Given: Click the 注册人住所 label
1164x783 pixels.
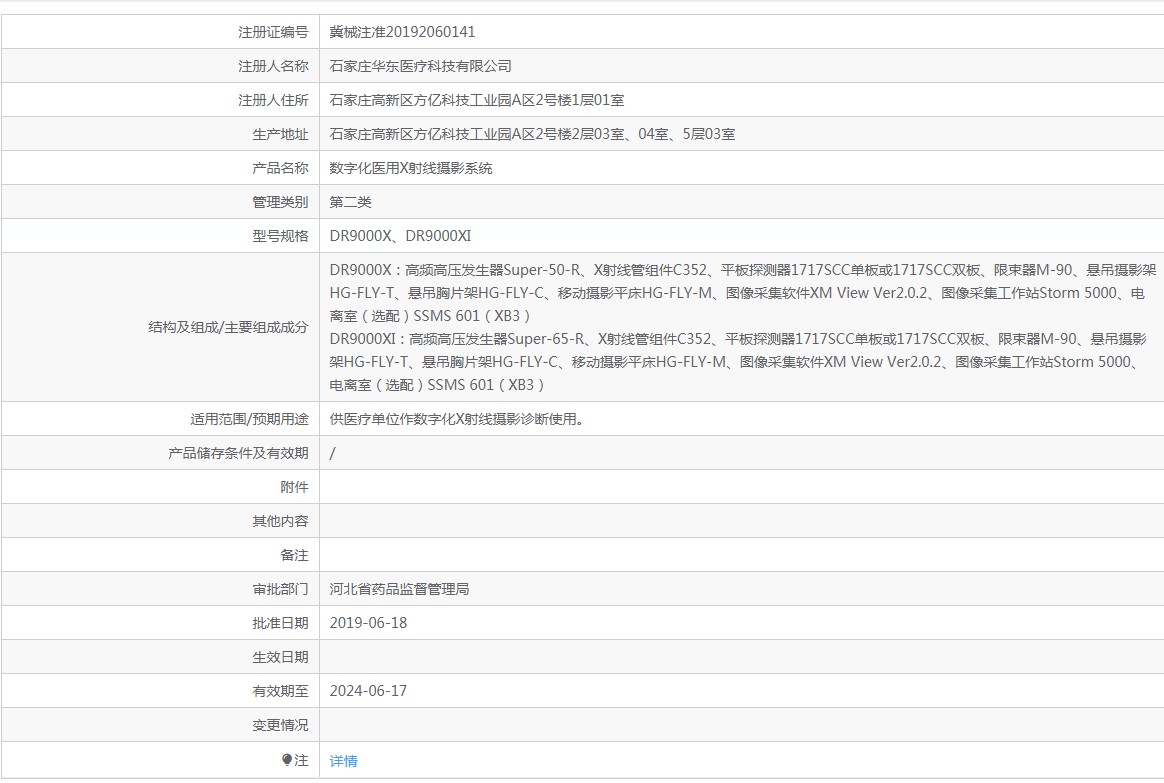Looking at the screenshot, I should pyautogui.click(x=273, y=100).
